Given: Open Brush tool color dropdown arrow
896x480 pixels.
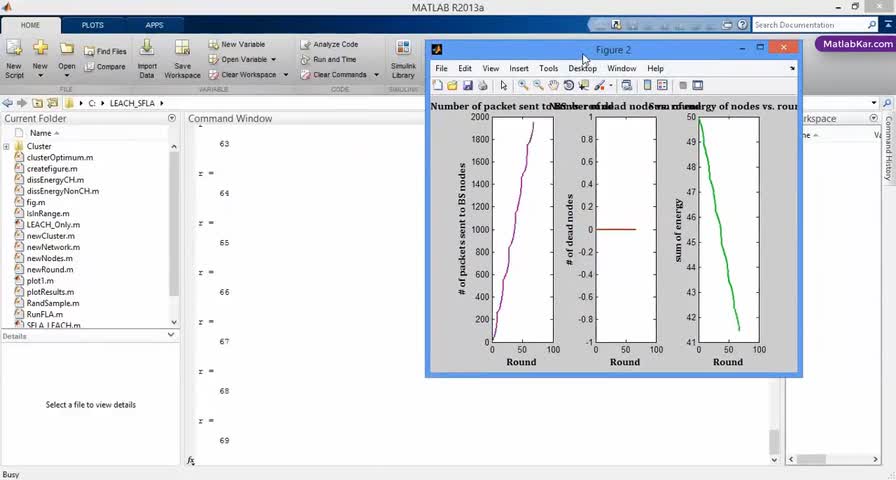Looking at the screenshot, I should [610, 86].
